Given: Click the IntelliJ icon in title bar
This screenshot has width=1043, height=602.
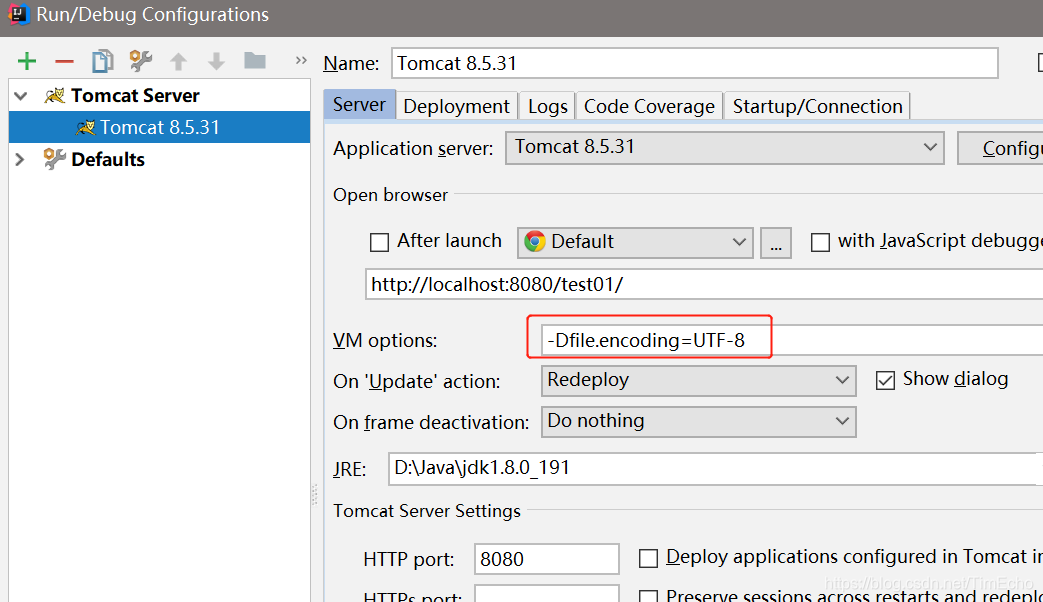Looking at the screenshot, I should click(x=18, y=14).
